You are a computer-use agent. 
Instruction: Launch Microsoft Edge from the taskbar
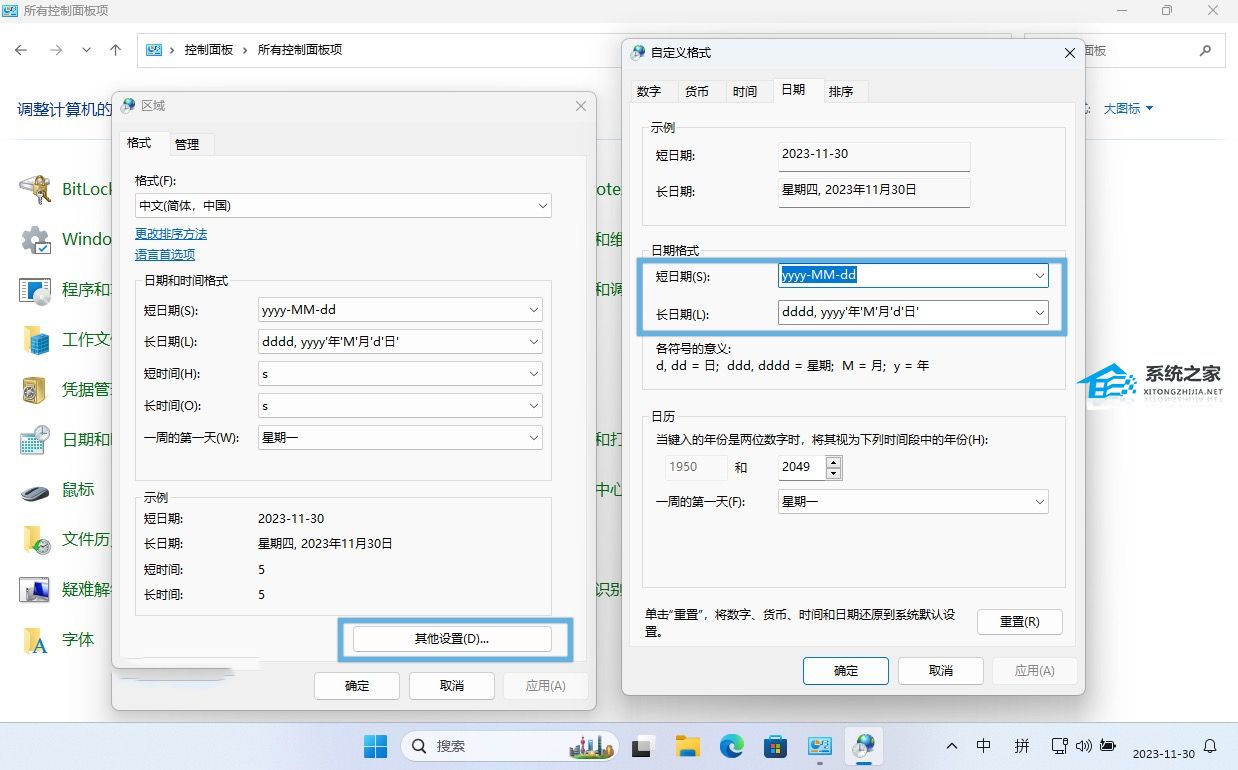[x=731, y=746]
